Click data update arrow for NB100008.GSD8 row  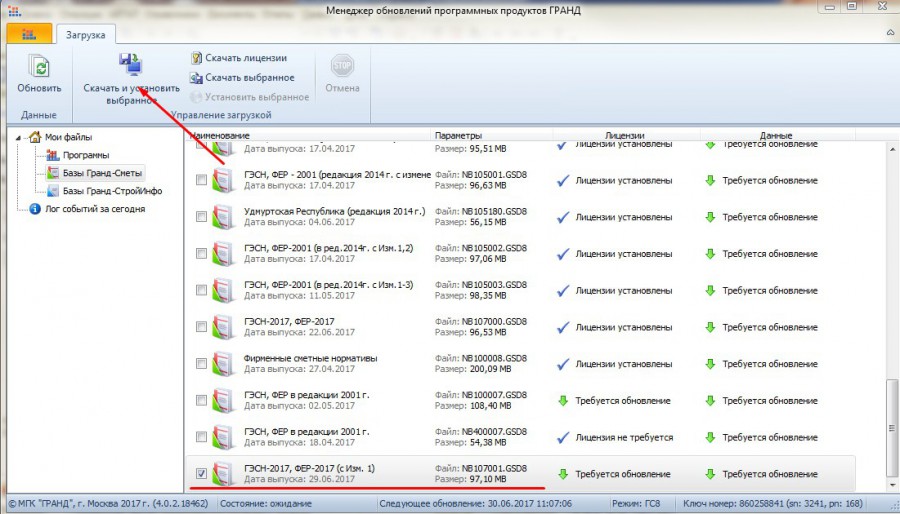click(x=710, y=364)
